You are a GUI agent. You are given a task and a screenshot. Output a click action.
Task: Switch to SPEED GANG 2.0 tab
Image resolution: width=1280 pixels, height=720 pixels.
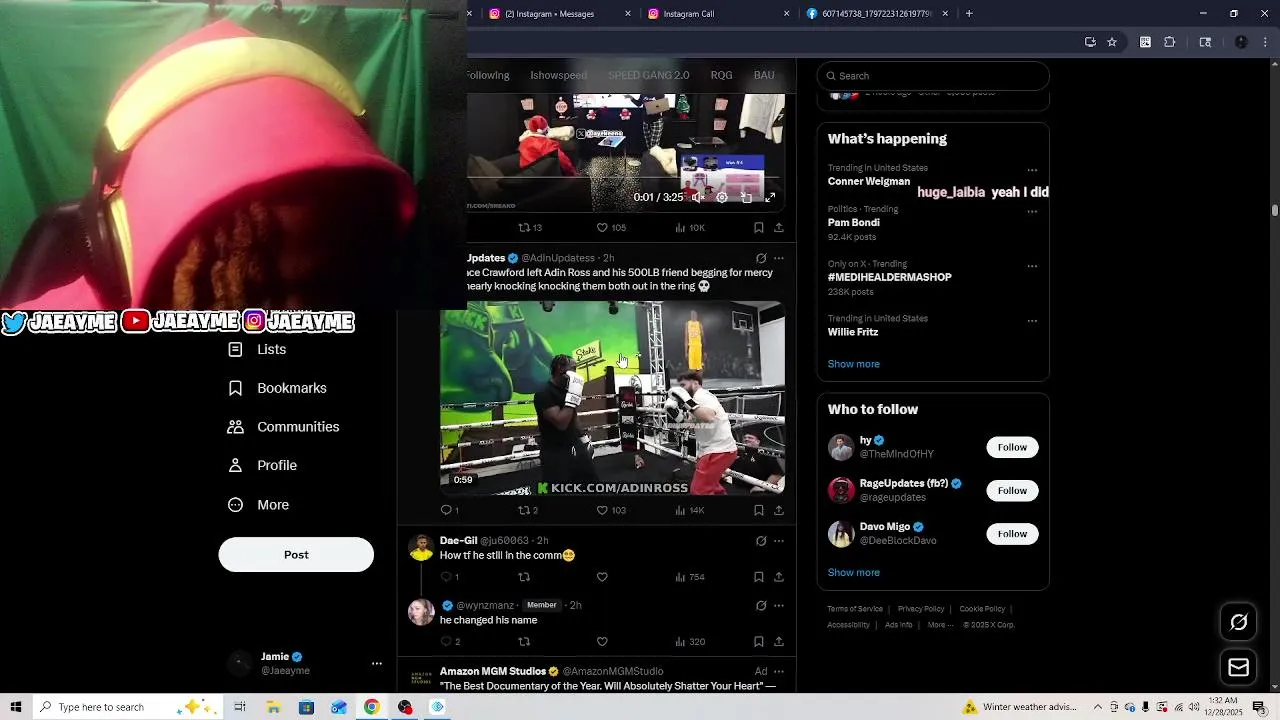(x=649, y=76)
